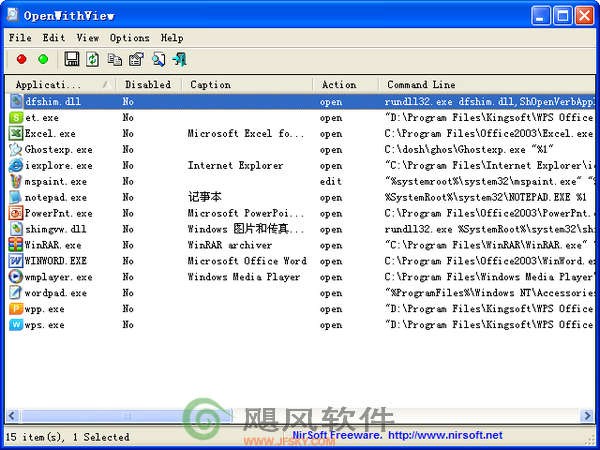Viewport: 600px width, 450px height.
Task: Click the Internet Explorer caption cell
Action: click(x=236, y=165)
